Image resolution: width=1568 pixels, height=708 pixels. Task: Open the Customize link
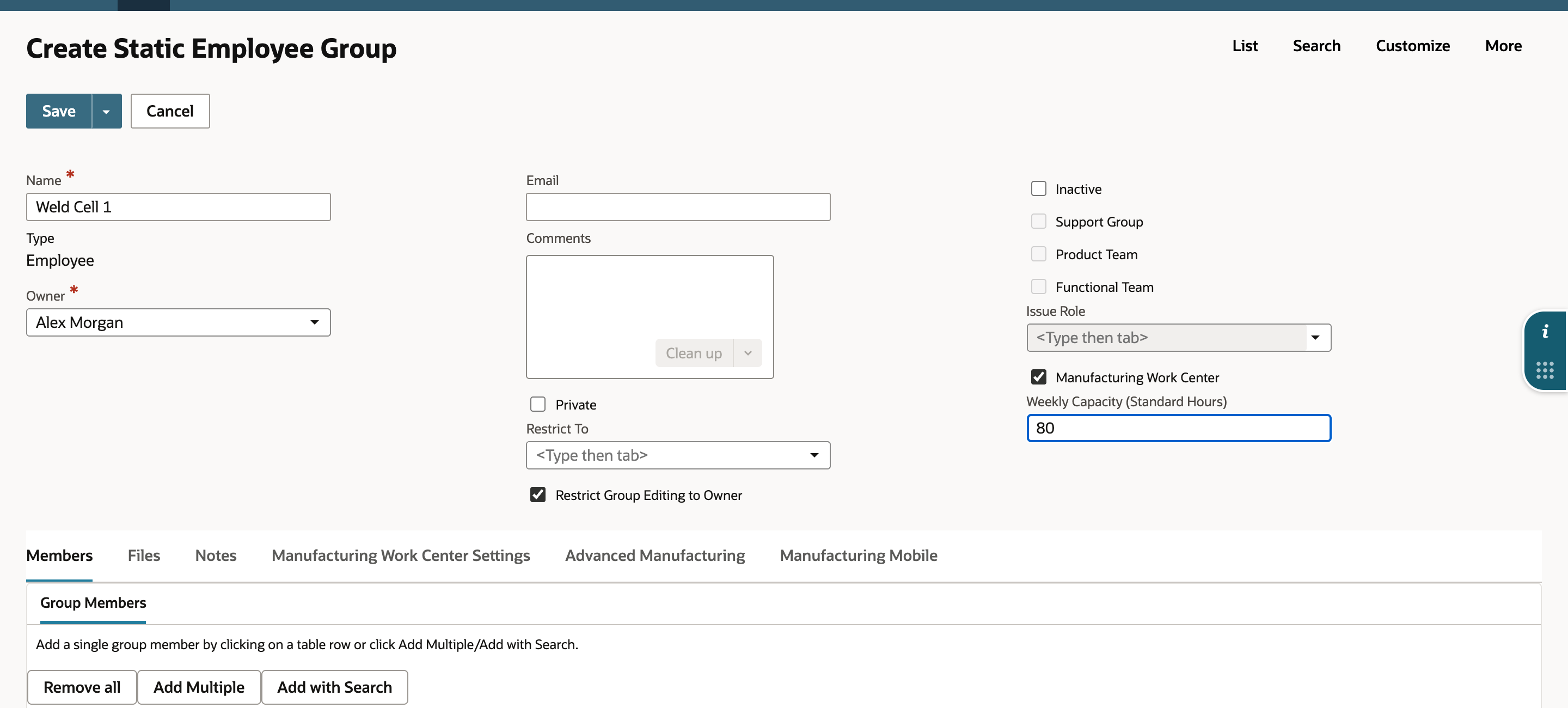coord(1413,46)
